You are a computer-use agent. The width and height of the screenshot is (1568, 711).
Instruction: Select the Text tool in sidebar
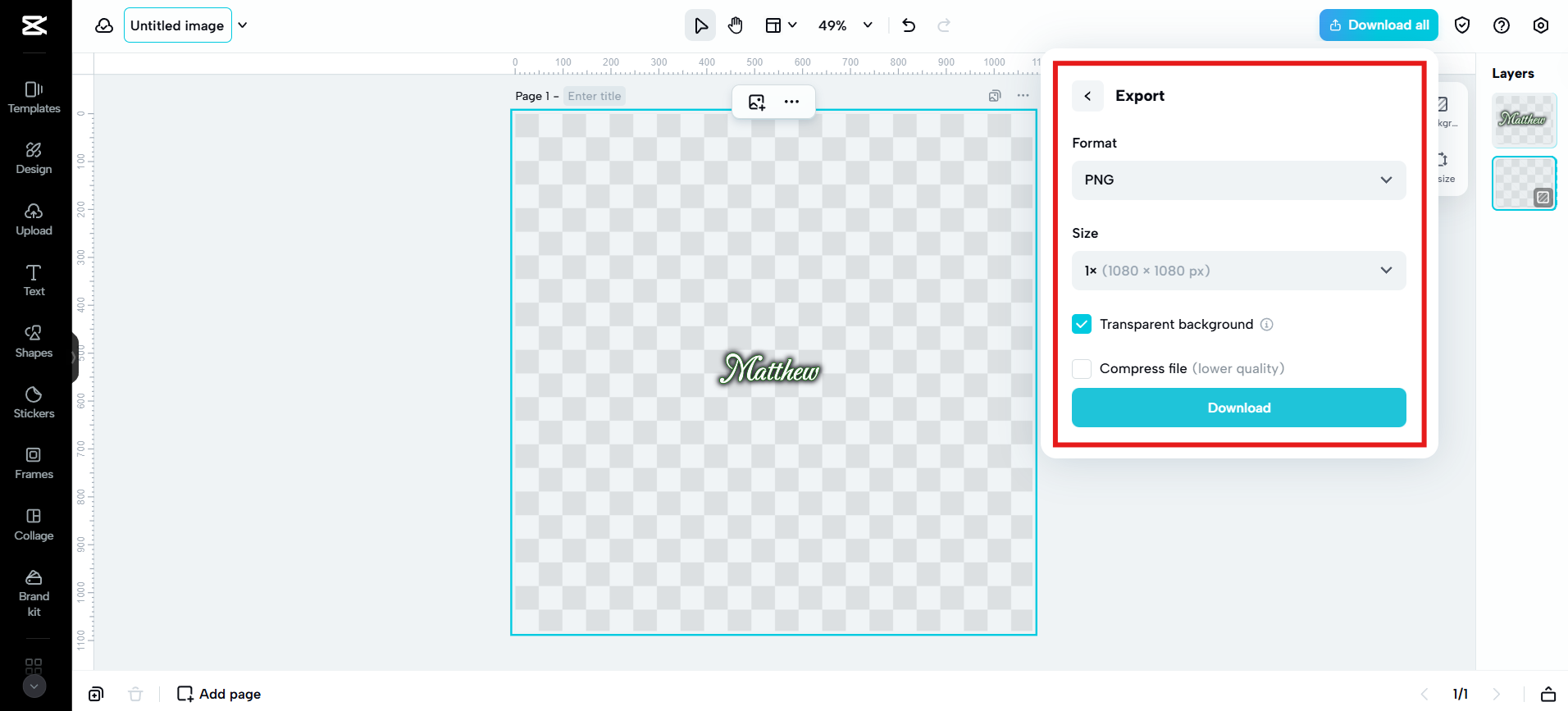point(34,280)
